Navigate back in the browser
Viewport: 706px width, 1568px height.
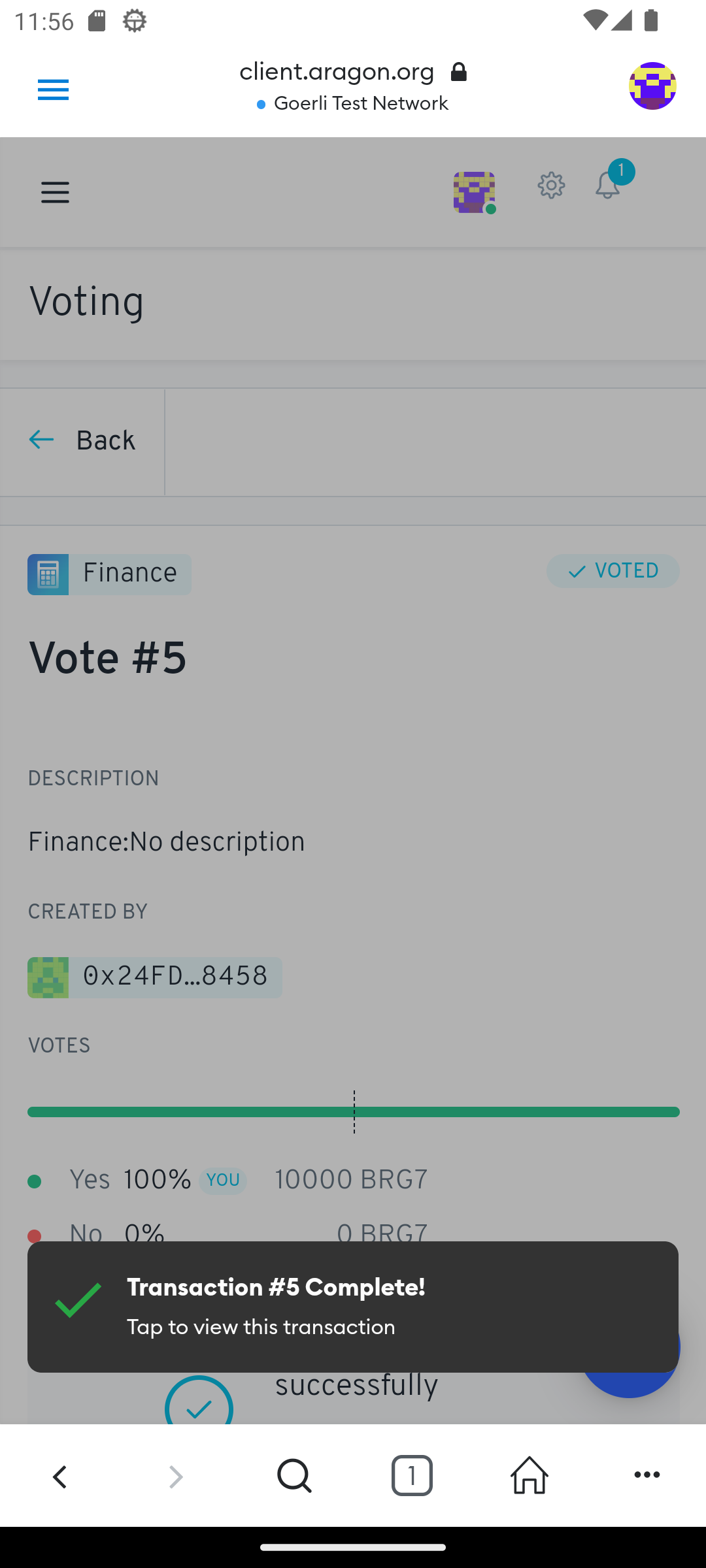coord(59,1476)
